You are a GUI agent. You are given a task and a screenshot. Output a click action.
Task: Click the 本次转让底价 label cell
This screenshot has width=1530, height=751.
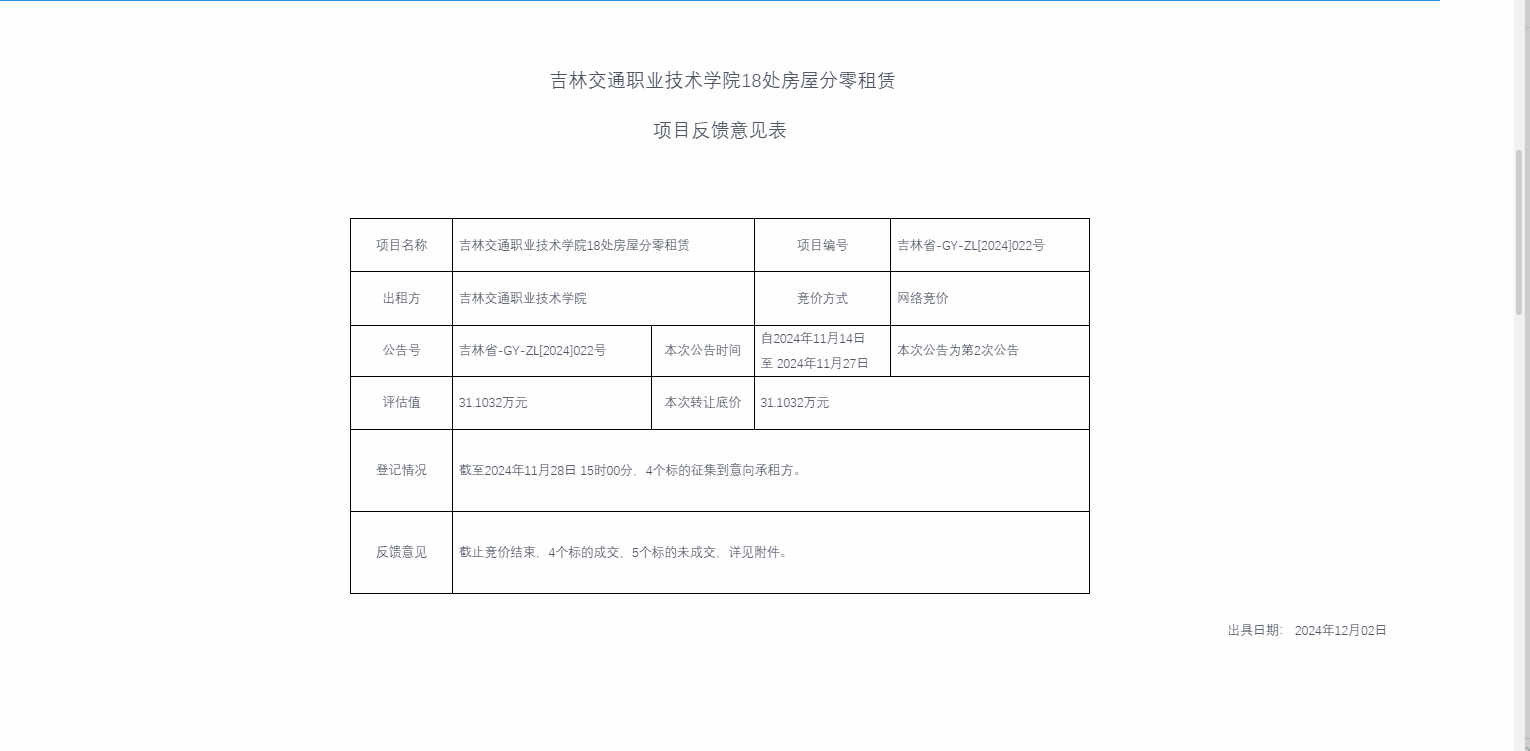703,403
